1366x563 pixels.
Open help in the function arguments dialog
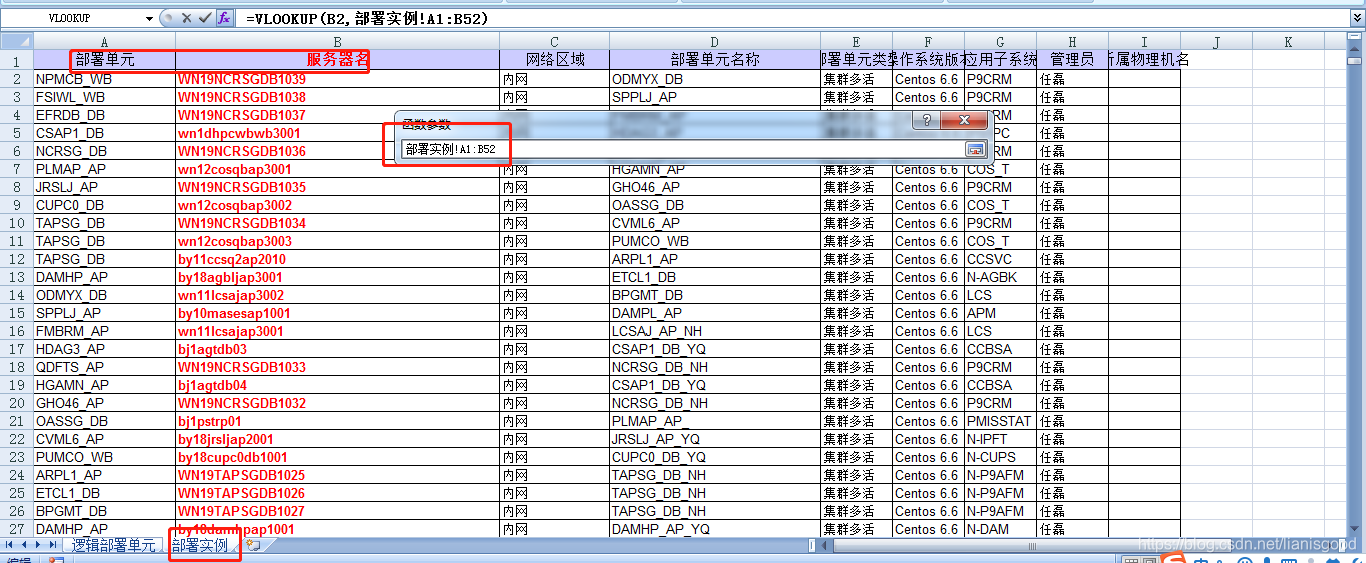[x=926, y=120]
